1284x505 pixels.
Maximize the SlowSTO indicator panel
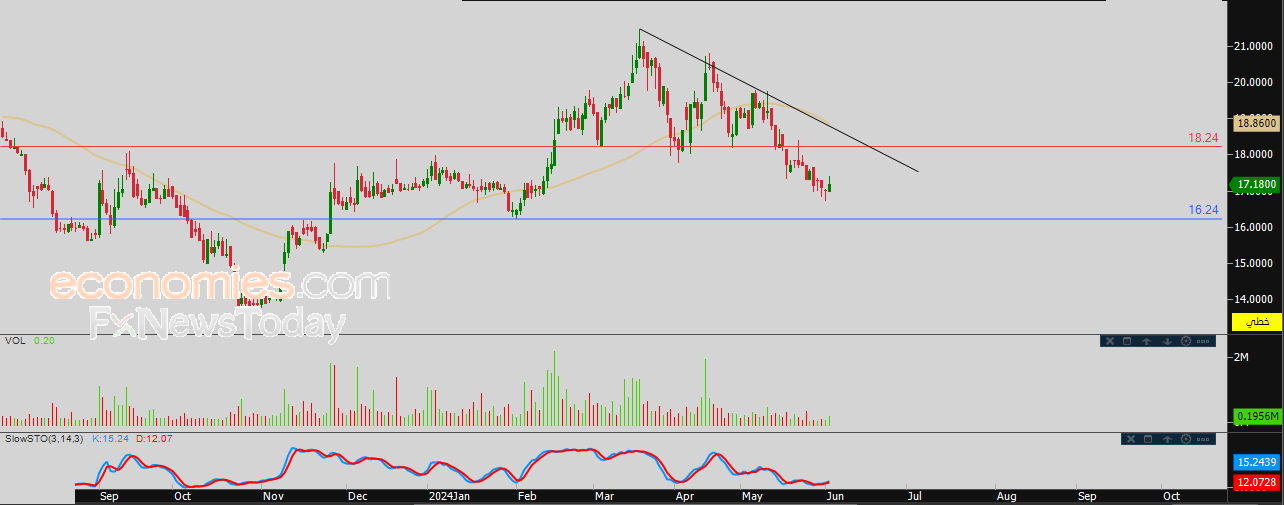(1148, 439)
